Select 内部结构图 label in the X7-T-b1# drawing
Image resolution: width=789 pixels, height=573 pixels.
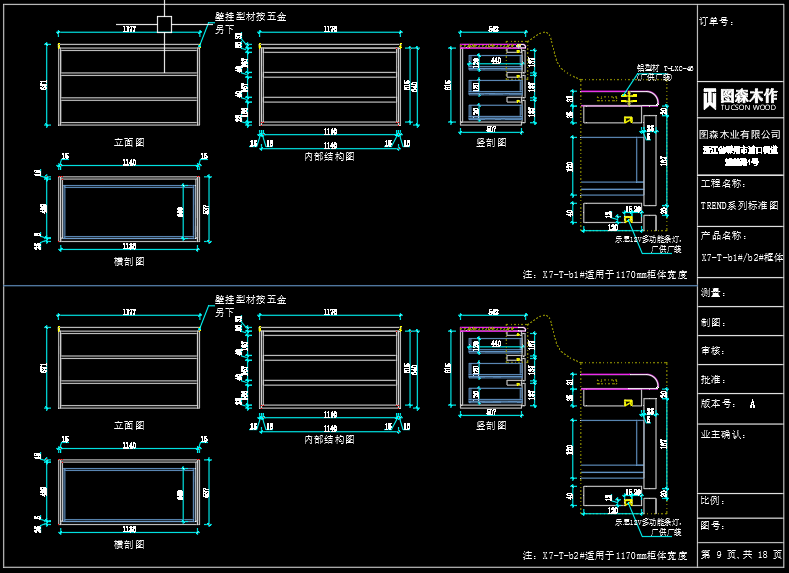[330, 156]
